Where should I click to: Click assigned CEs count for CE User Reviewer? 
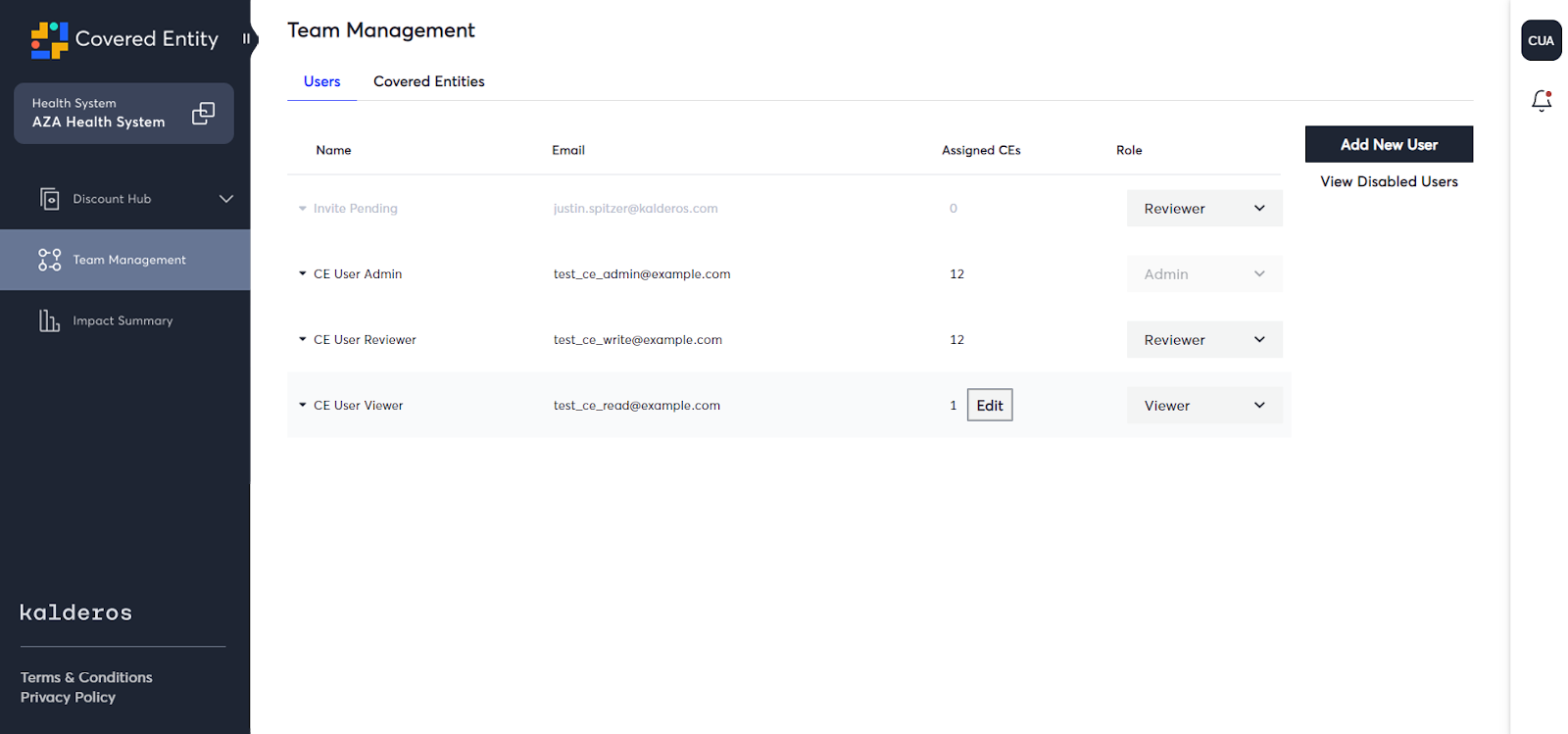click(x=956, y=340)
